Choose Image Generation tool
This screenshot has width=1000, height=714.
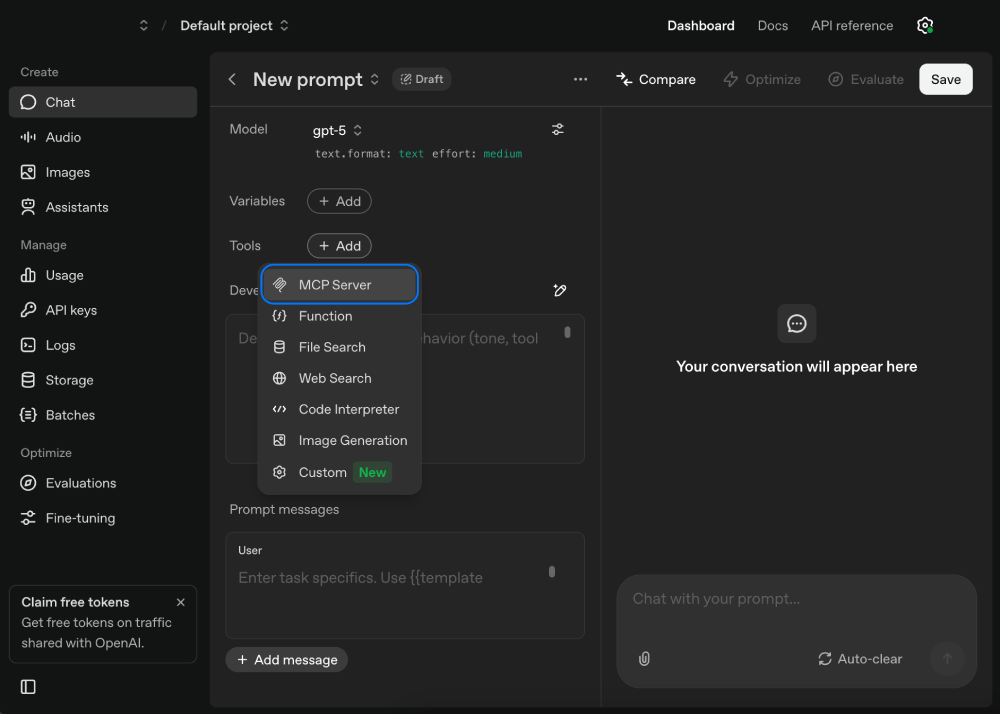pyautogui.click(x=339, y=441)
